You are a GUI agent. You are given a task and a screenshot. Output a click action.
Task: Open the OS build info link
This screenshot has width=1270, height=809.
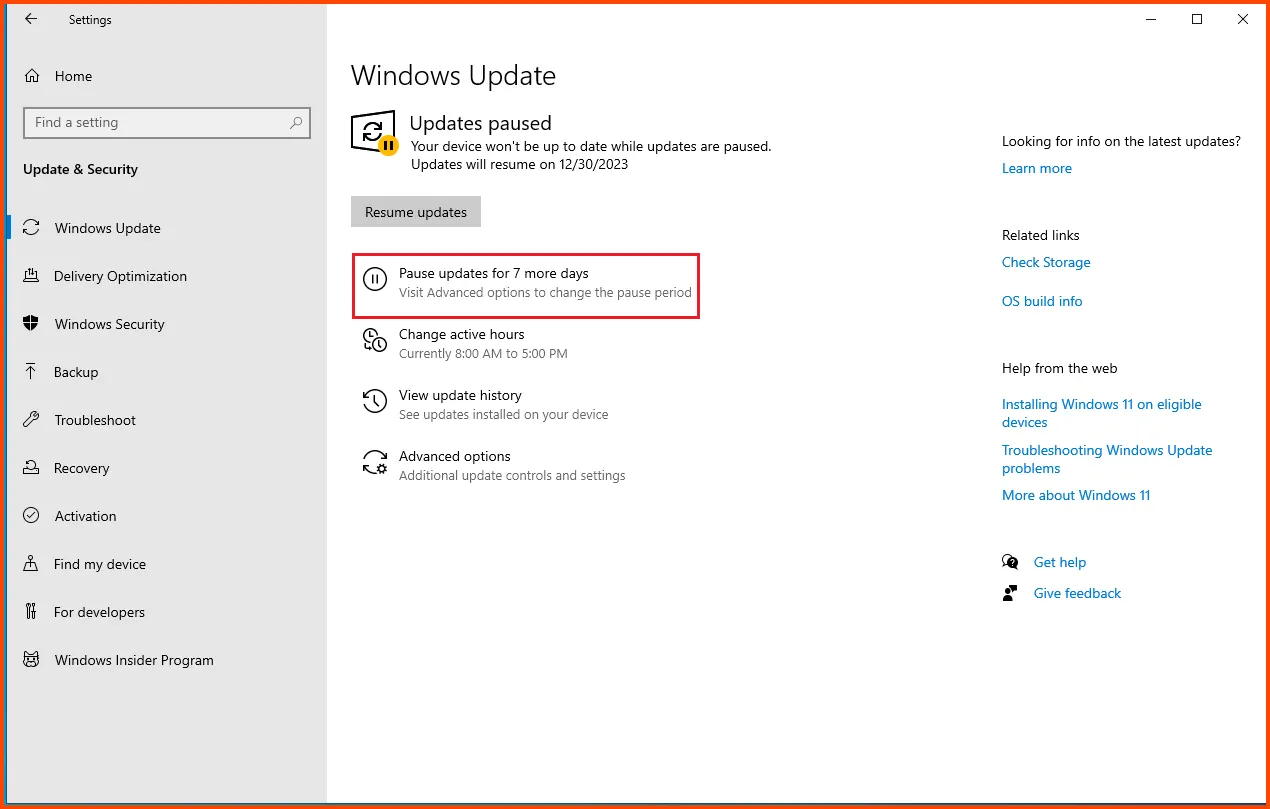[1042, 301]
